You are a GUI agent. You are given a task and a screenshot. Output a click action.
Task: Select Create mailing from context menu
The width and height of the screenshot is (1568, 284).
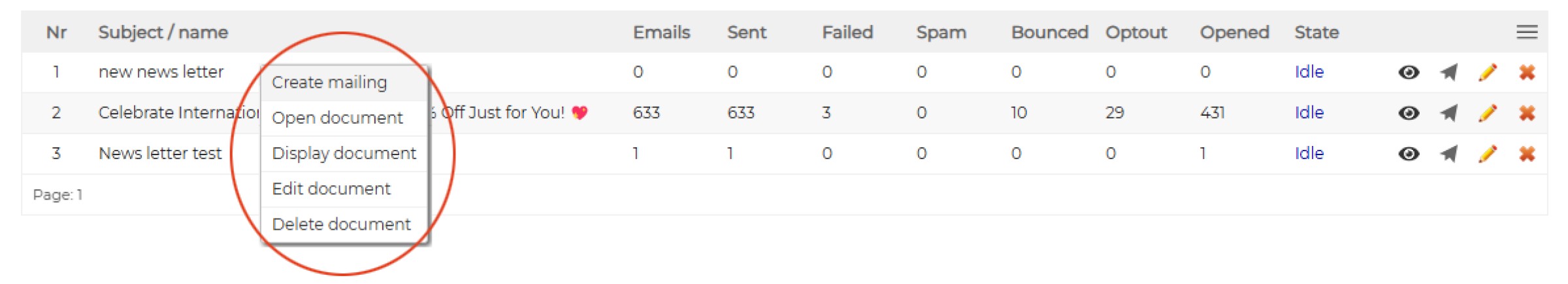click(x=329, y=82)
